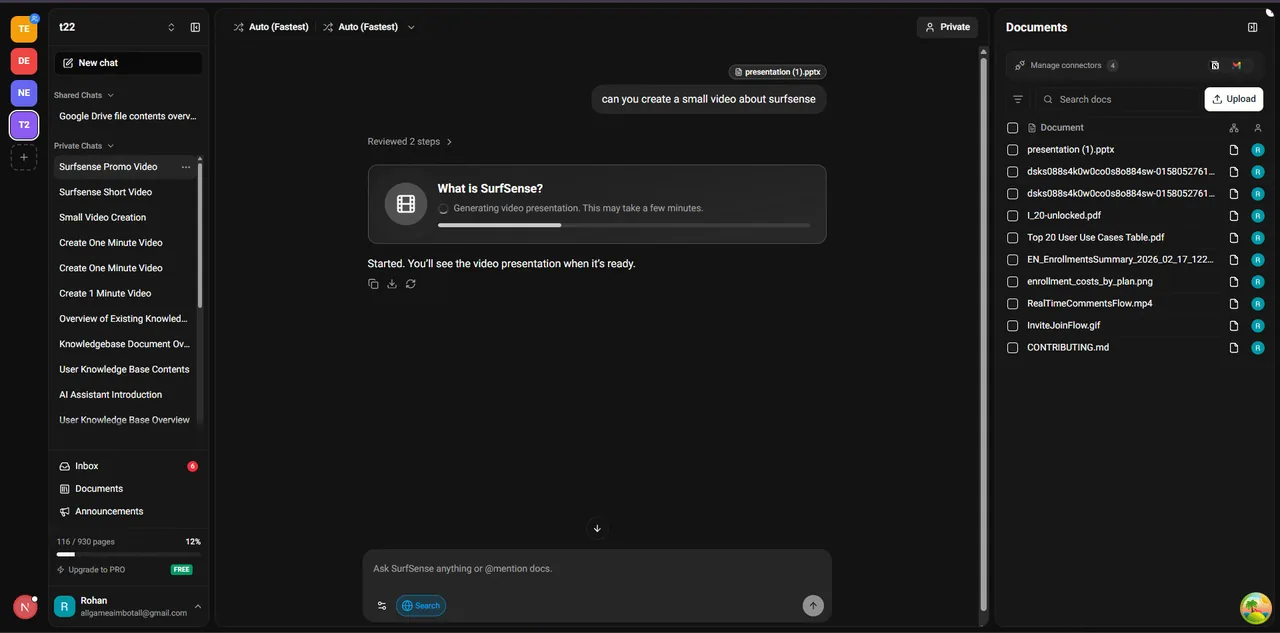Send the message with arrow button
Screen dimensions: 1280x633
point(813,605)
